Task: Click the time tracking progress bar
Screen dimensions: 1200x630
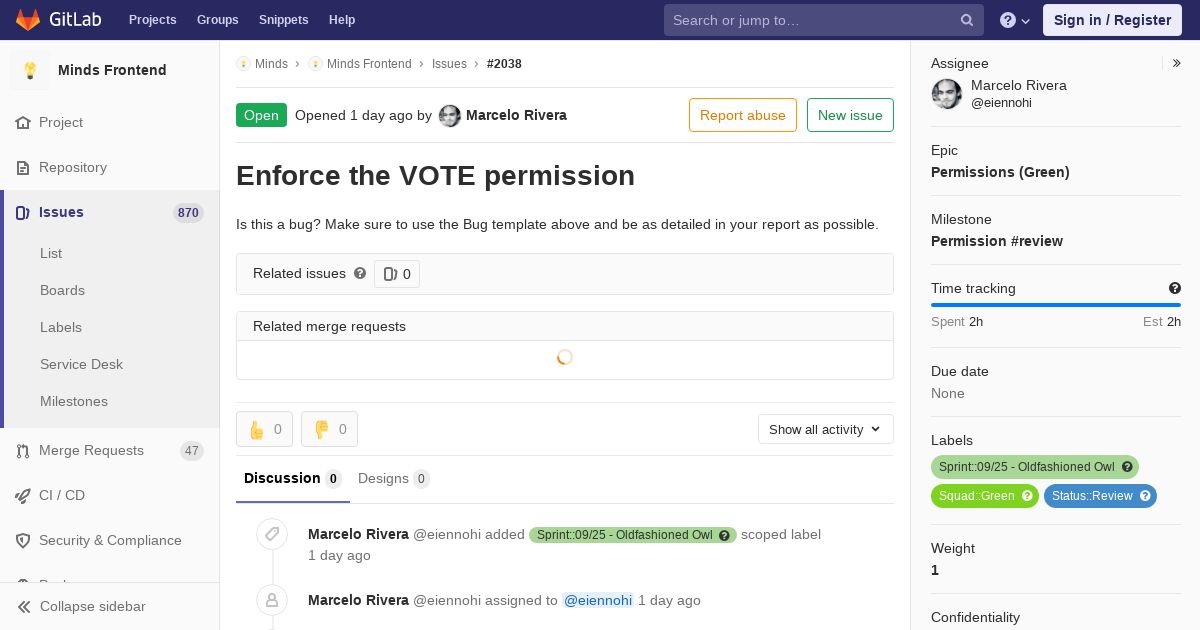Action: pyautogui.click(x=1056, y=305)
